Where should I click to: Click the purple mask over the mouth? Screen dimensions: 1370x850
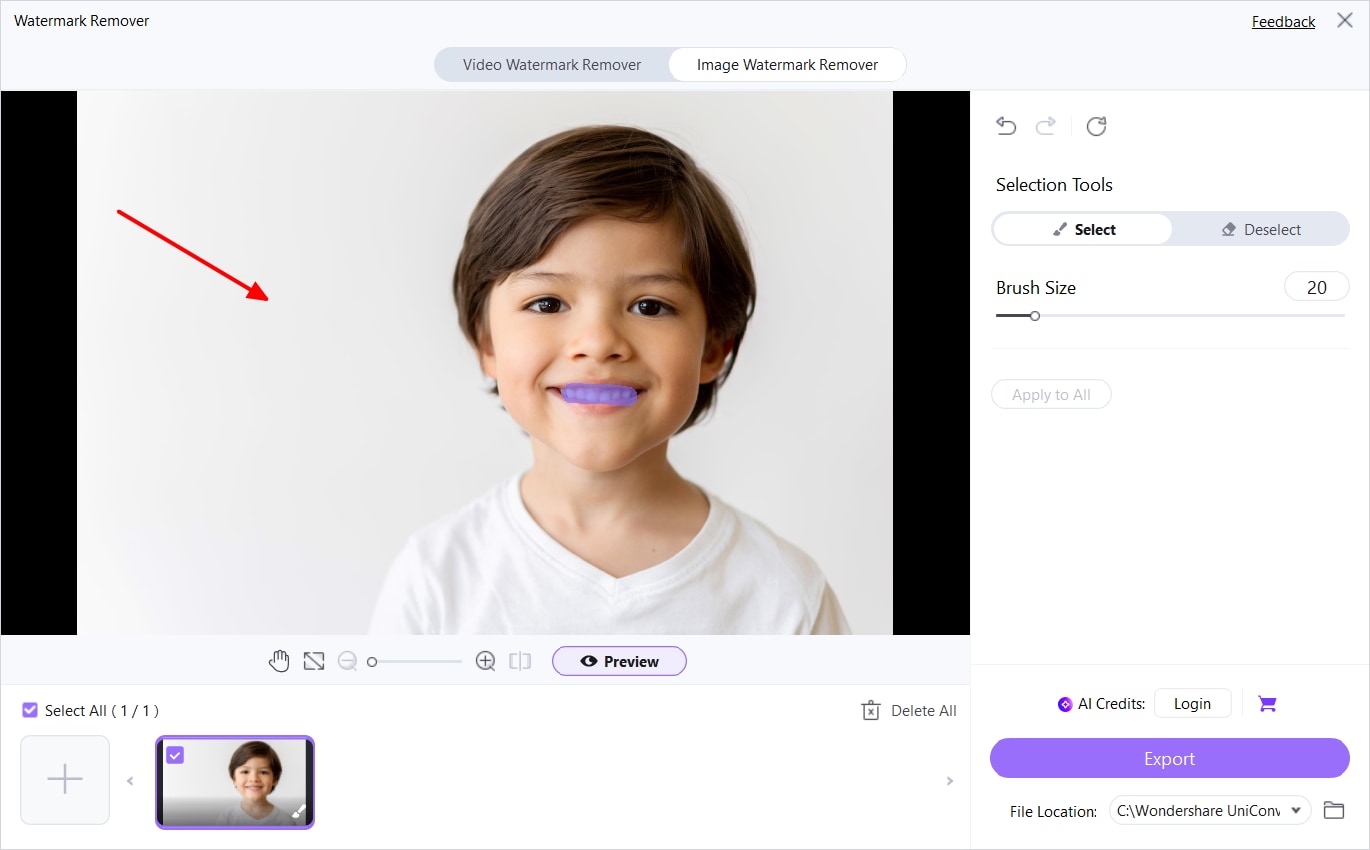click(x=598, y=394)
